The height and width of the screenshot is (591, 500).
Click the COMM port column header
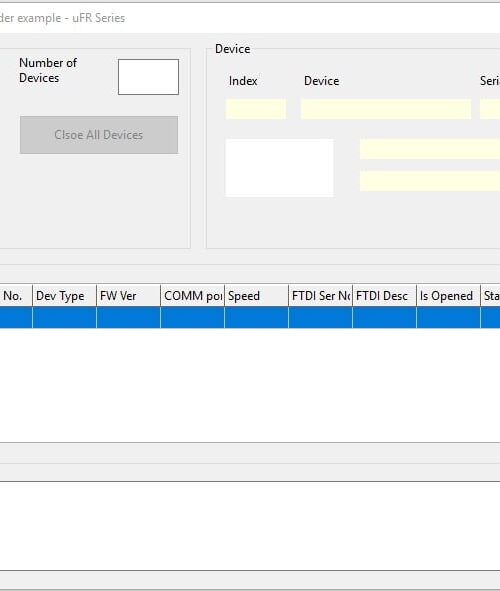point(193,296)
